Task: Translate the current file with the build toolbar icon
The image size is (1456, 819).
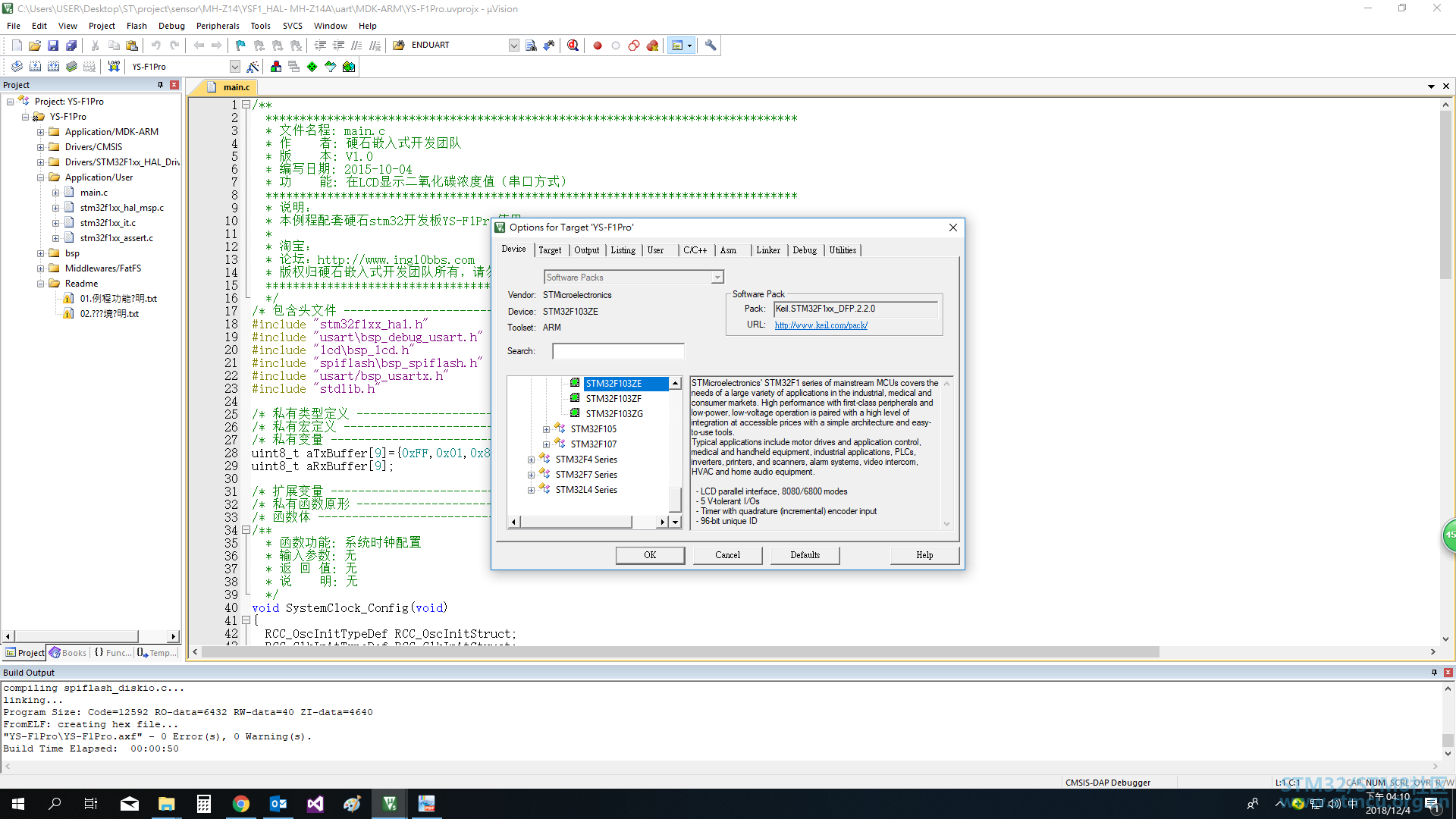Action: [17, 67]
